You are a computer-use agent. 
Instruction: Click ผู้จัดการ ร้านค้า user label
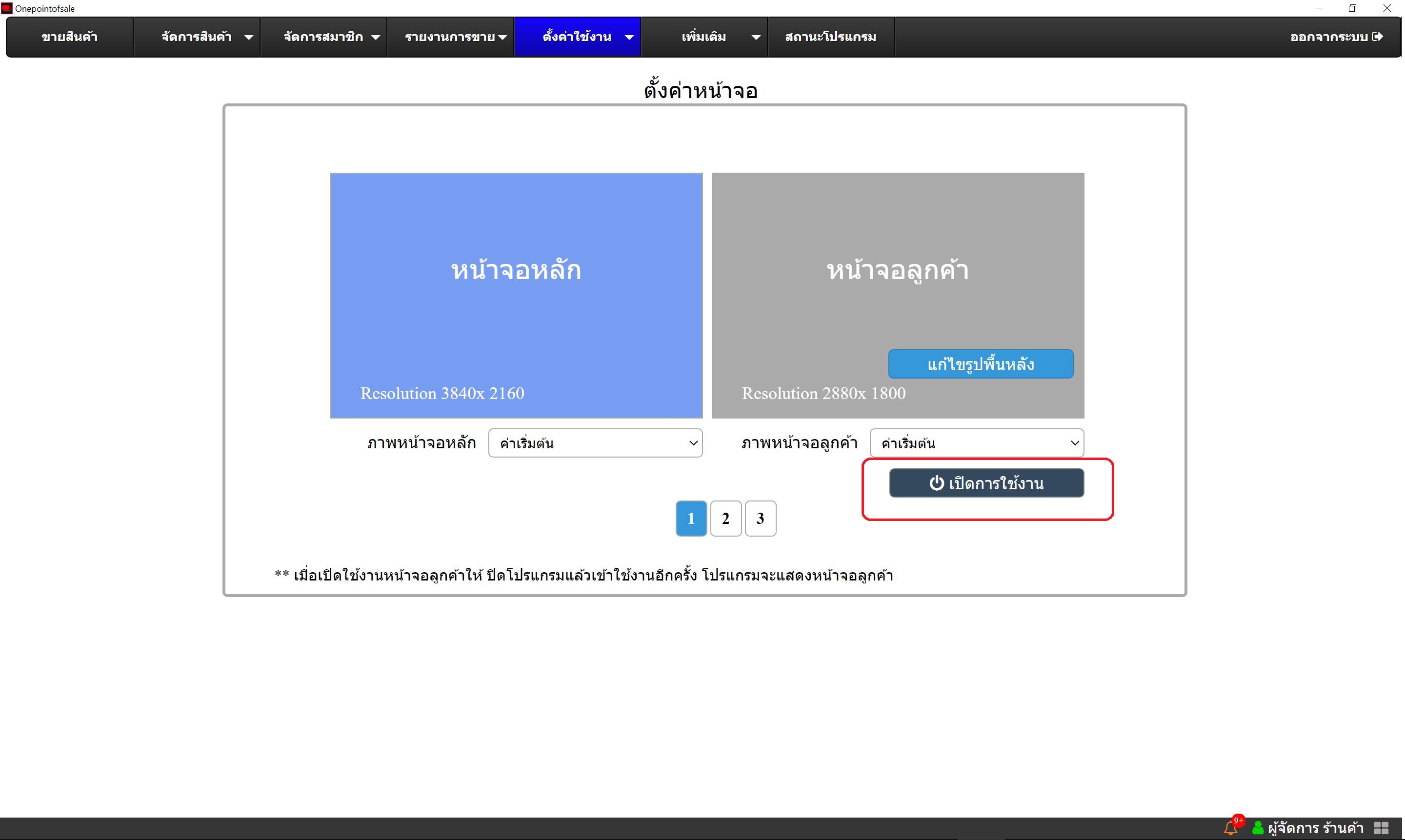[x=1316, y=828]
